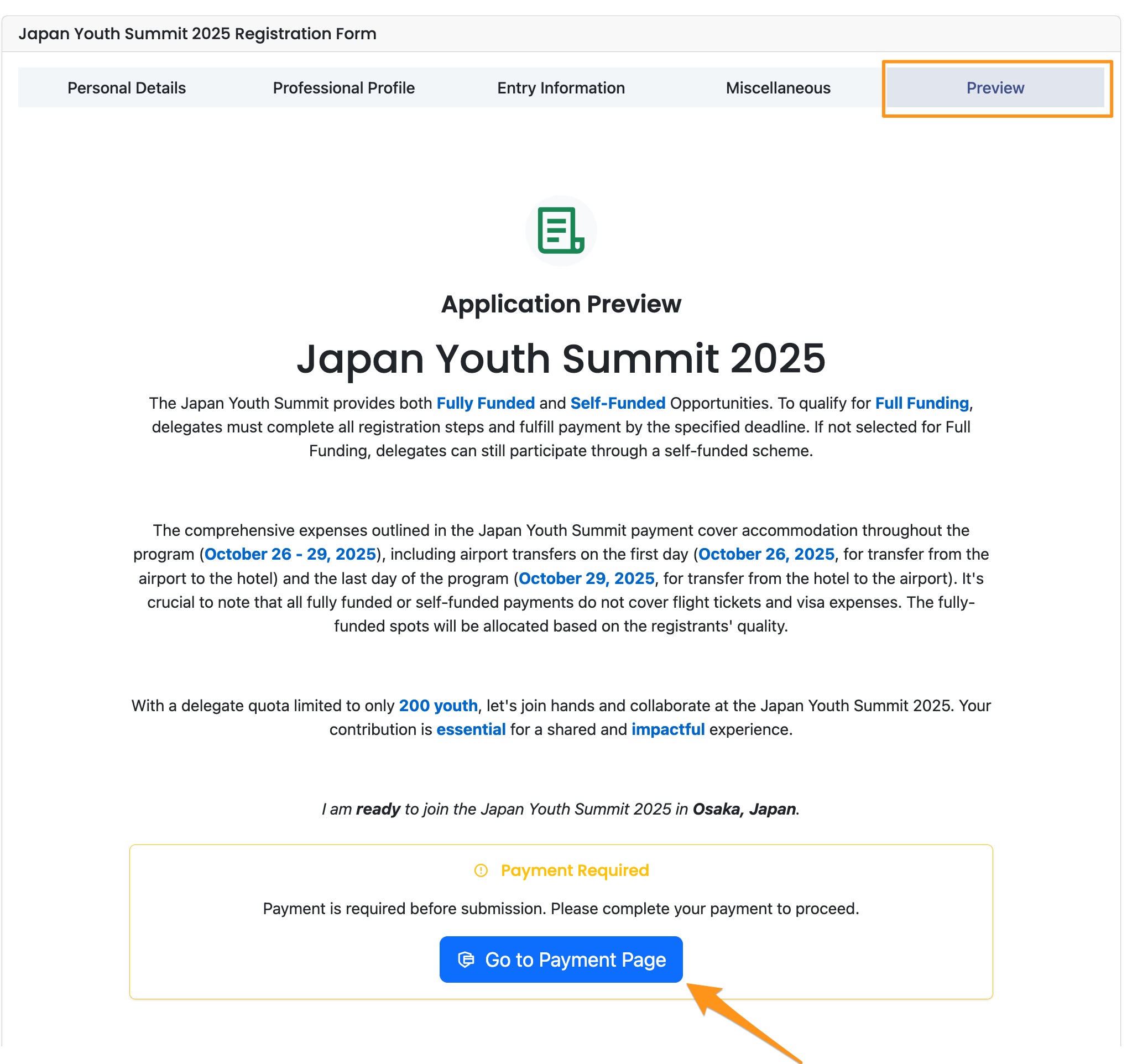Click the essential highlighted link
Image resolution: width=1127 pixels, height=1064 pixels.
point(471,729)
